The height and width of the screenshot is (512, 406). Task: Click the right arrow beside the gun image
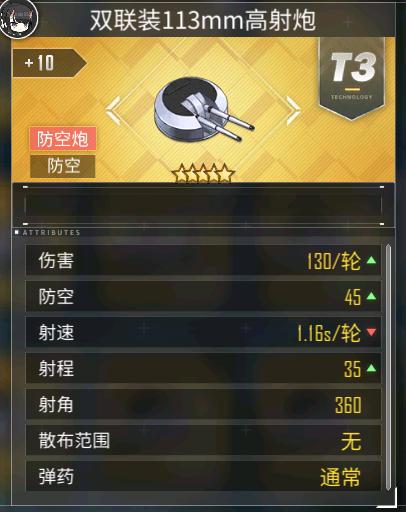point(293,111)
